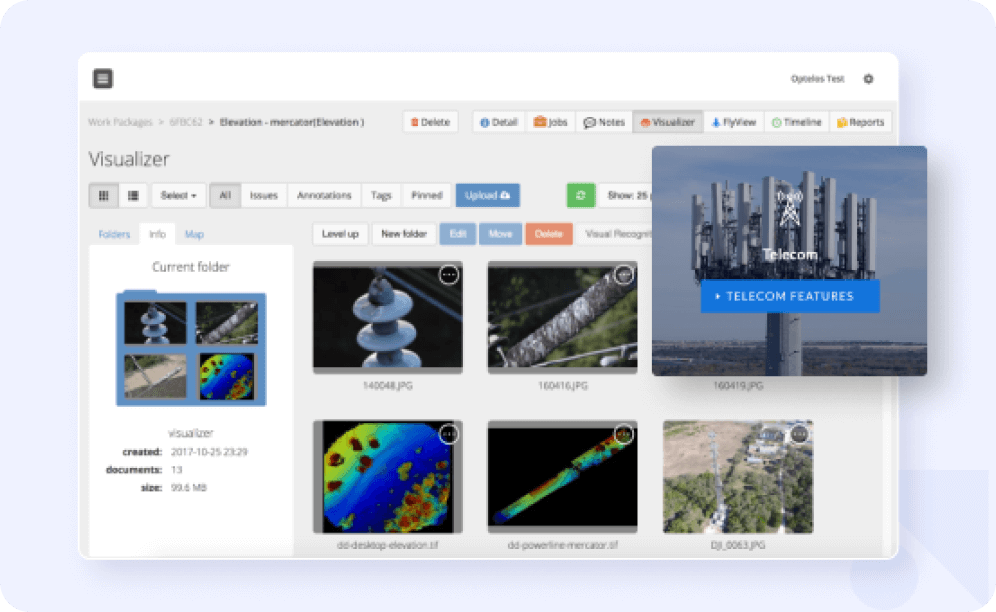Viewport: 996px width, 612px height.
Task: Select the Jobs tab icon in toolbar
Action: pyautogui.click(x=538, y=121)
